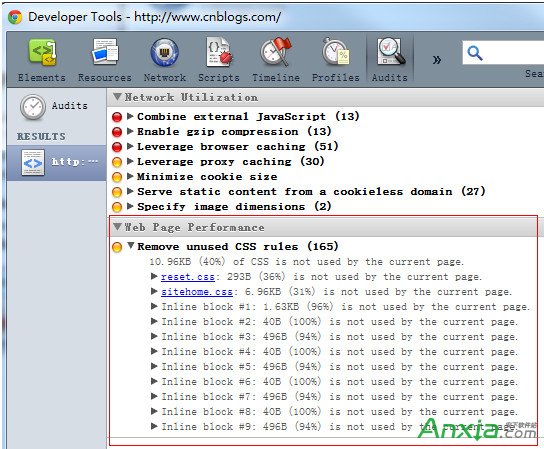The height and width of the screenshot is (449, 544).
Task: Click inside the search input field
Action: [x=503, y=53]
